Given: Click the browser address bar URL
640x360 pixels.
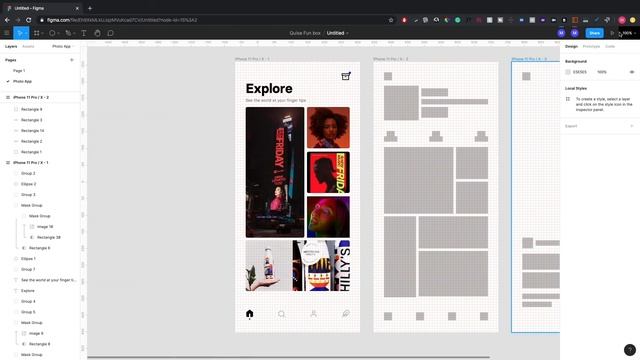Looking at the screenshot, I should pyautogui.click(x=122, y=20).
